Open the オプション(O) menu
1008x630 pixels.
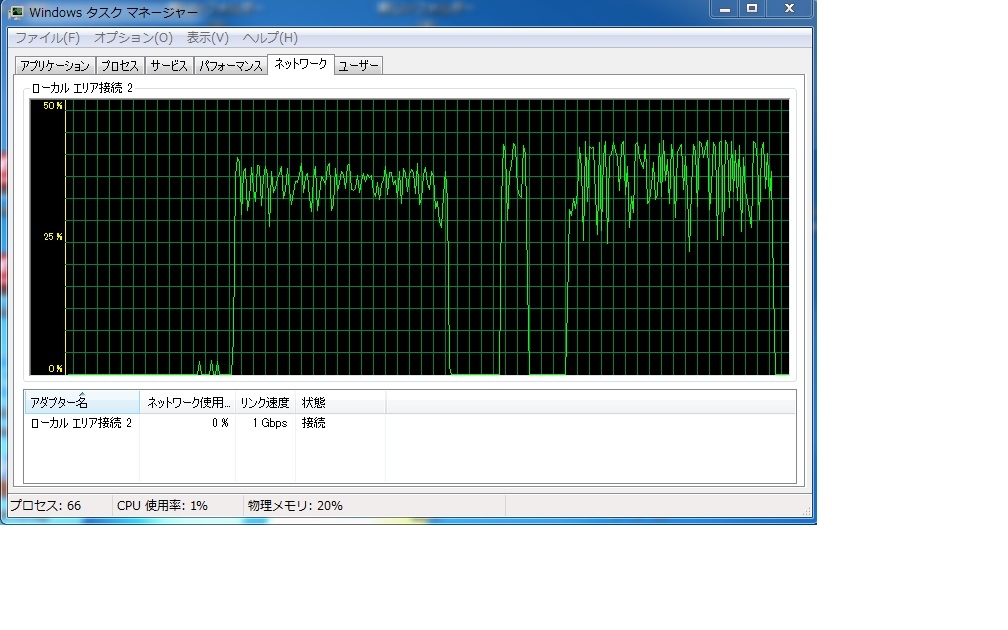click(133, 38)
